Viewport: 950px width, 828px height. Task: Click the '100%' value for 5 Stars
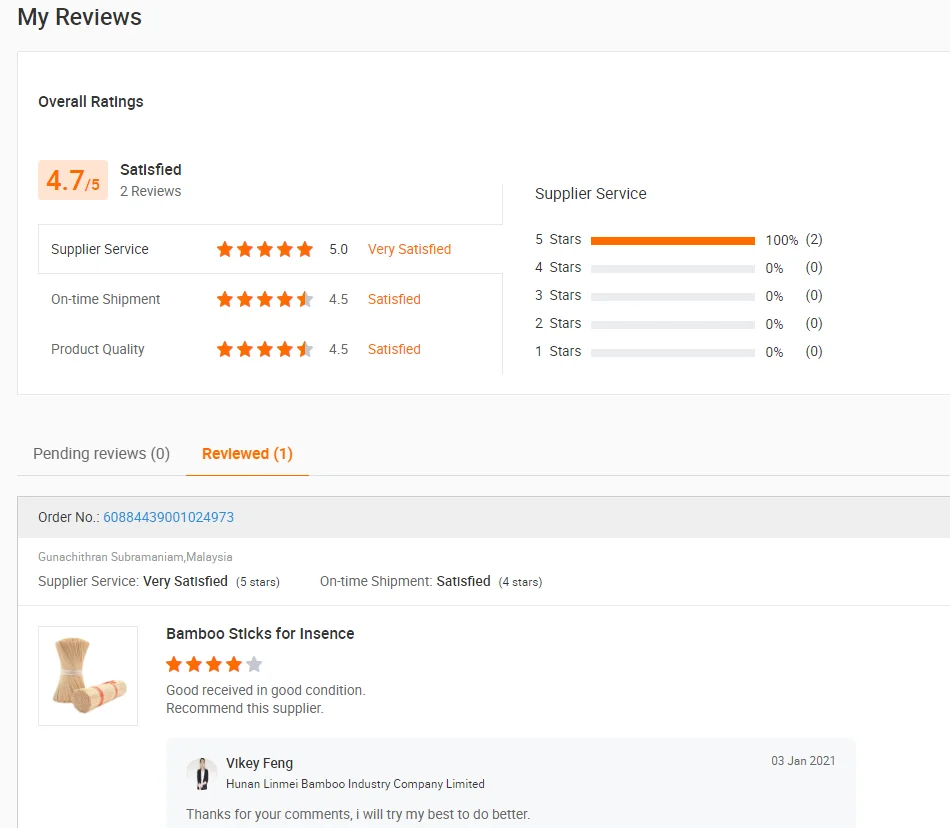coord(782,240)
